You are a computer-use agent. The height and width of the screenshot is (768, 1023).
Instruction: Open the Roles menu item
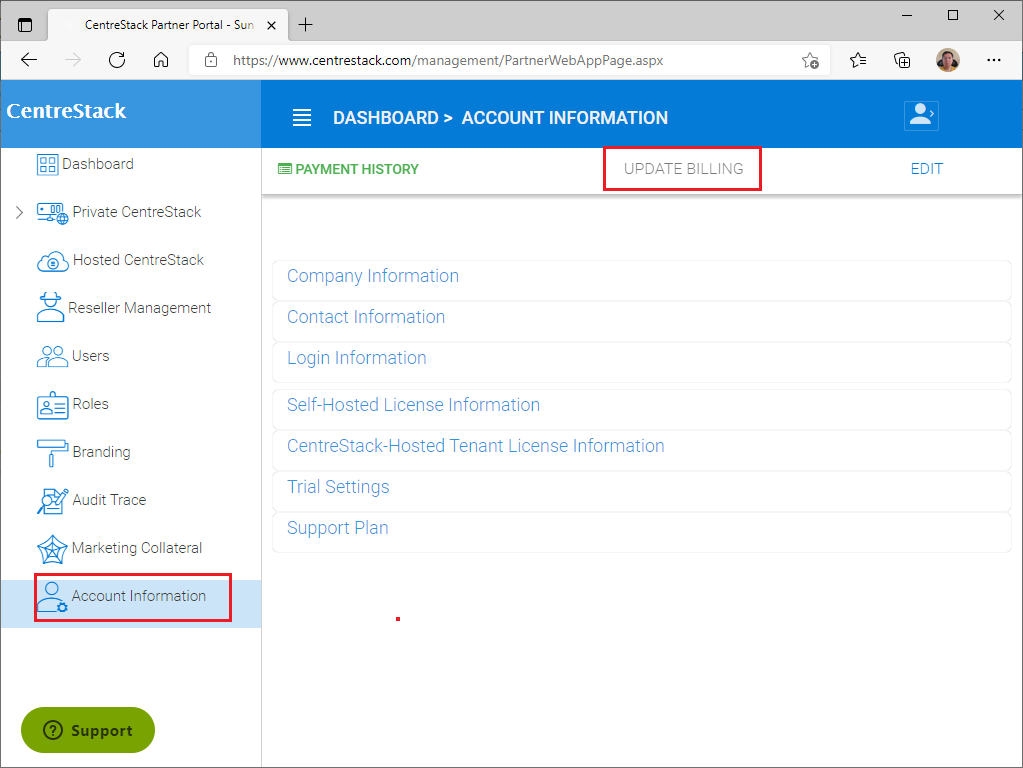[91, 404]
